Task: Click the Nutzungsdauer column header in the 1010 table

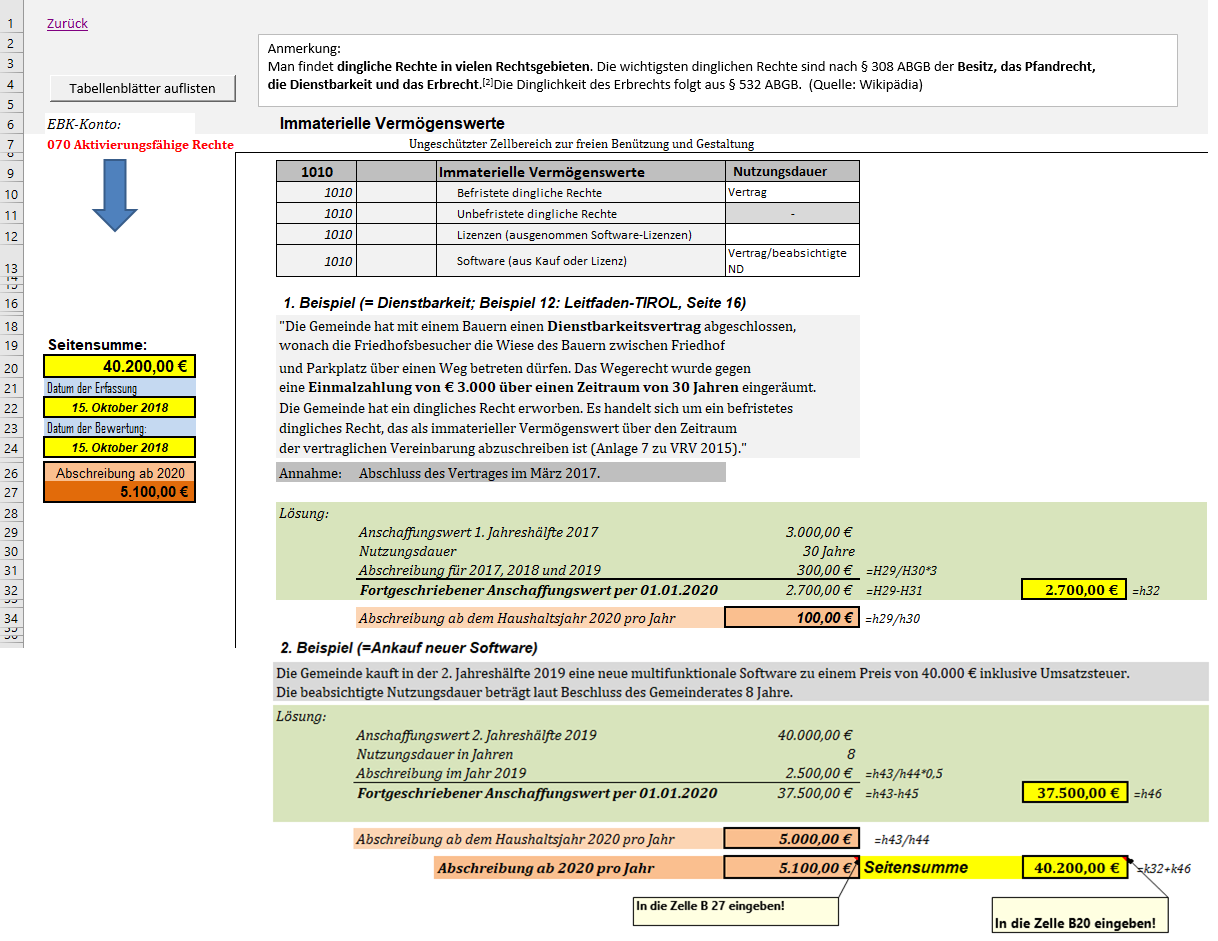Action: [794, 171]
